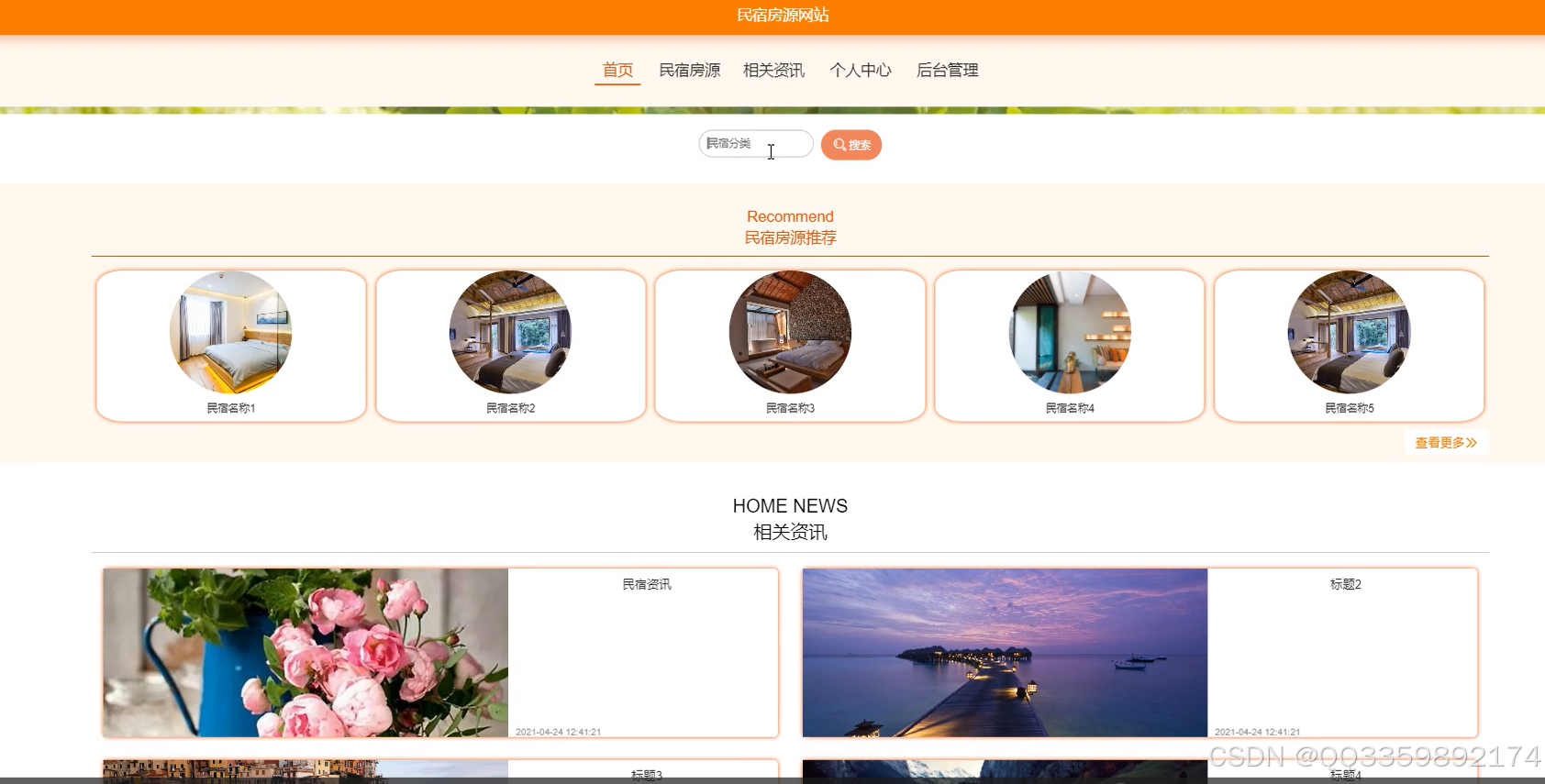The width and height of the screenshot is (1545, 784).
Task: Open the sunset pier news image
Action: tap(1005, 653)
